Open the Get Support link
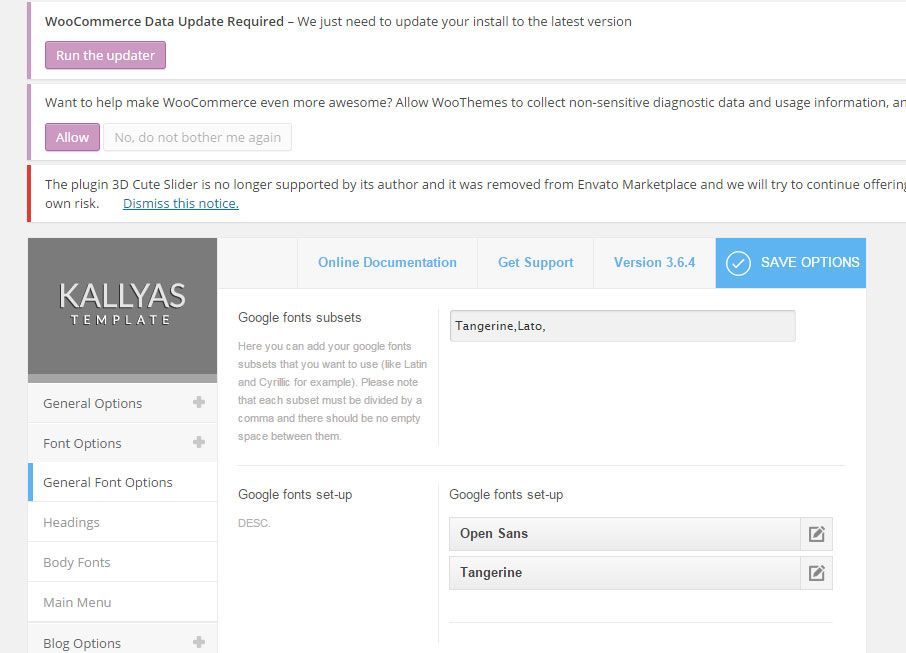Screen dimensions: 906x653 (536, 262)
